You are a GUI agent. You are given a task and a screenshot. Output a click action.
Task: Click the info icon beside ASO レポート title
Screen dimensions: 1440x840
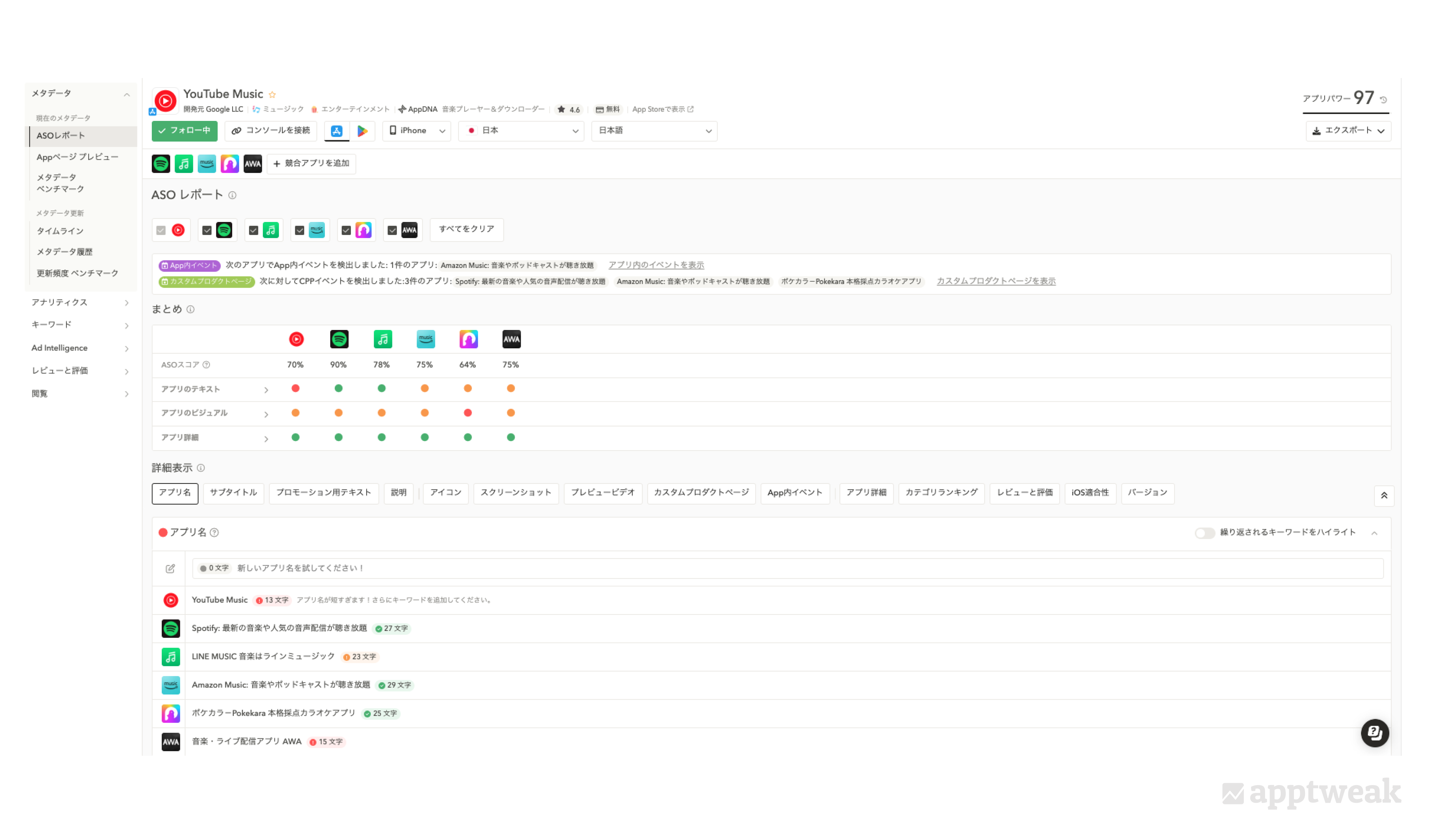(232, 195)
